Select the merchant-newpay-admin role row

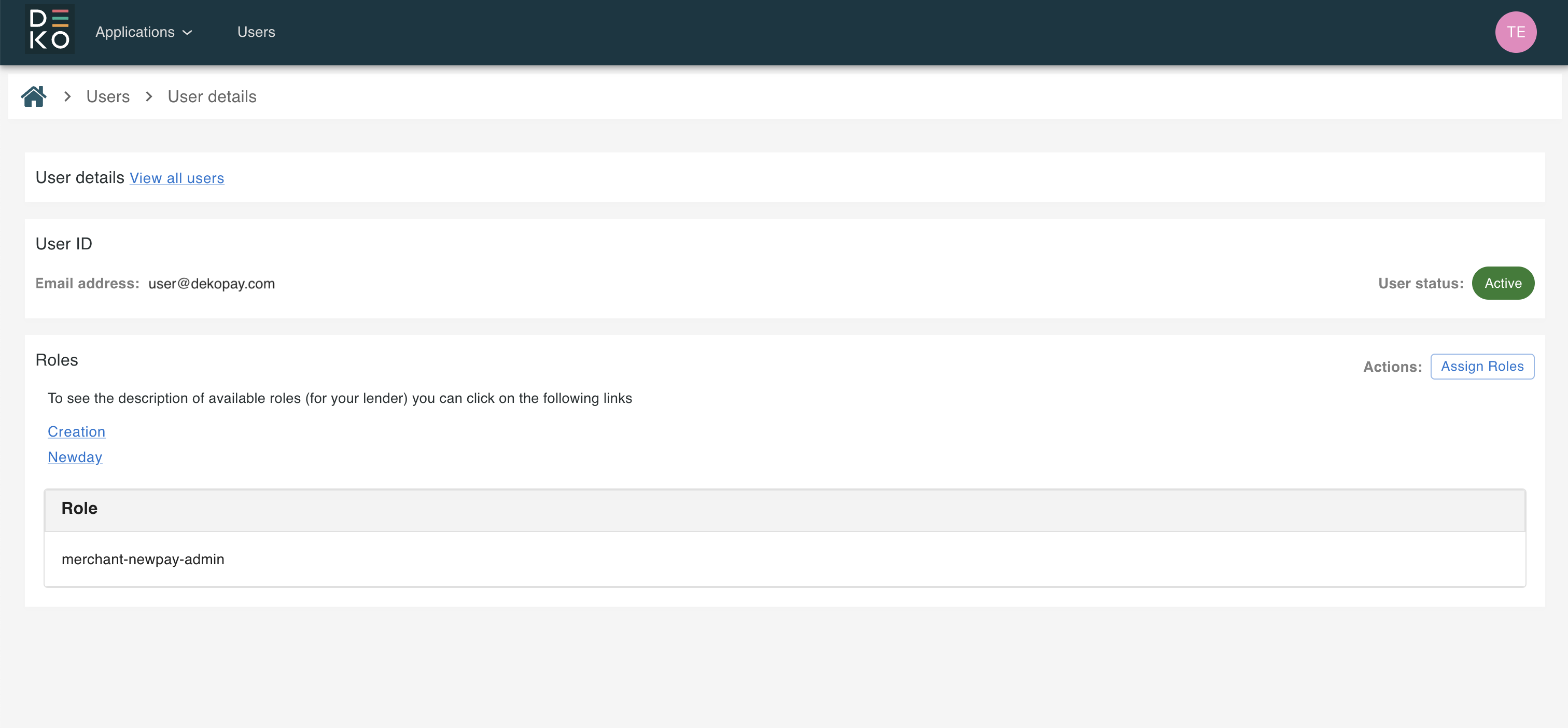[143, 559]
